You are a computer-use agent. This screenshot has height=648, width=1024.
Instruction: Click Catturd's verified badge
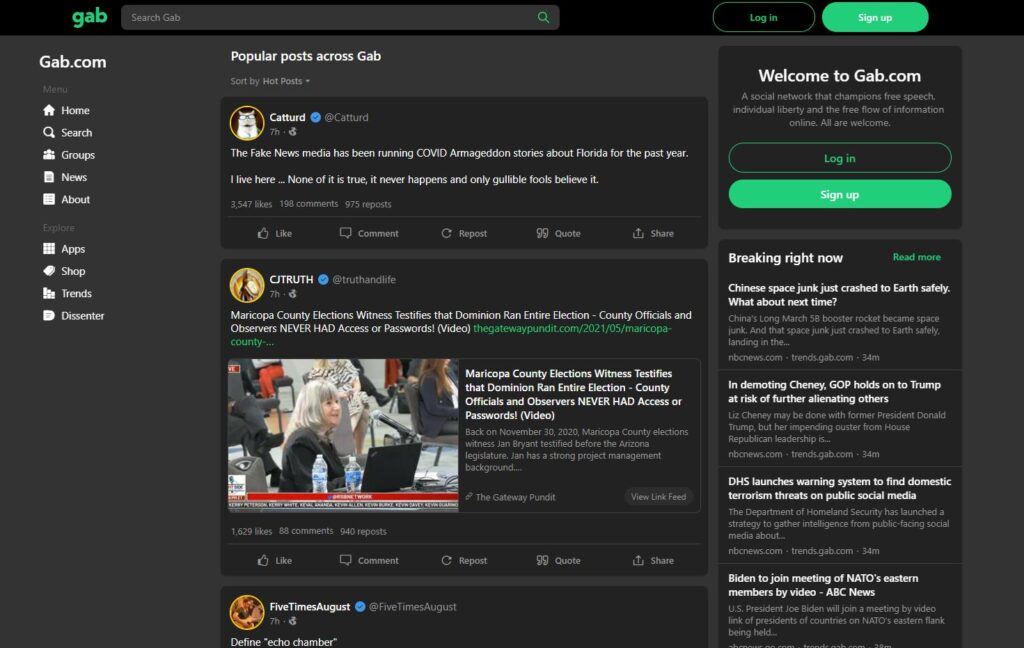(x=315, y=118)
